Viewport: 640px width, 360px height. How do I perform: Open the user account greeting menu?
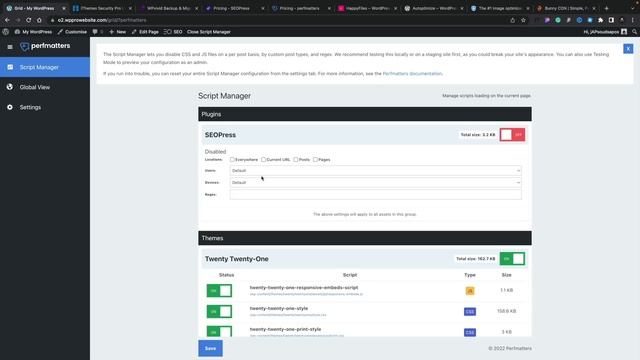click(x=605, y=32)
